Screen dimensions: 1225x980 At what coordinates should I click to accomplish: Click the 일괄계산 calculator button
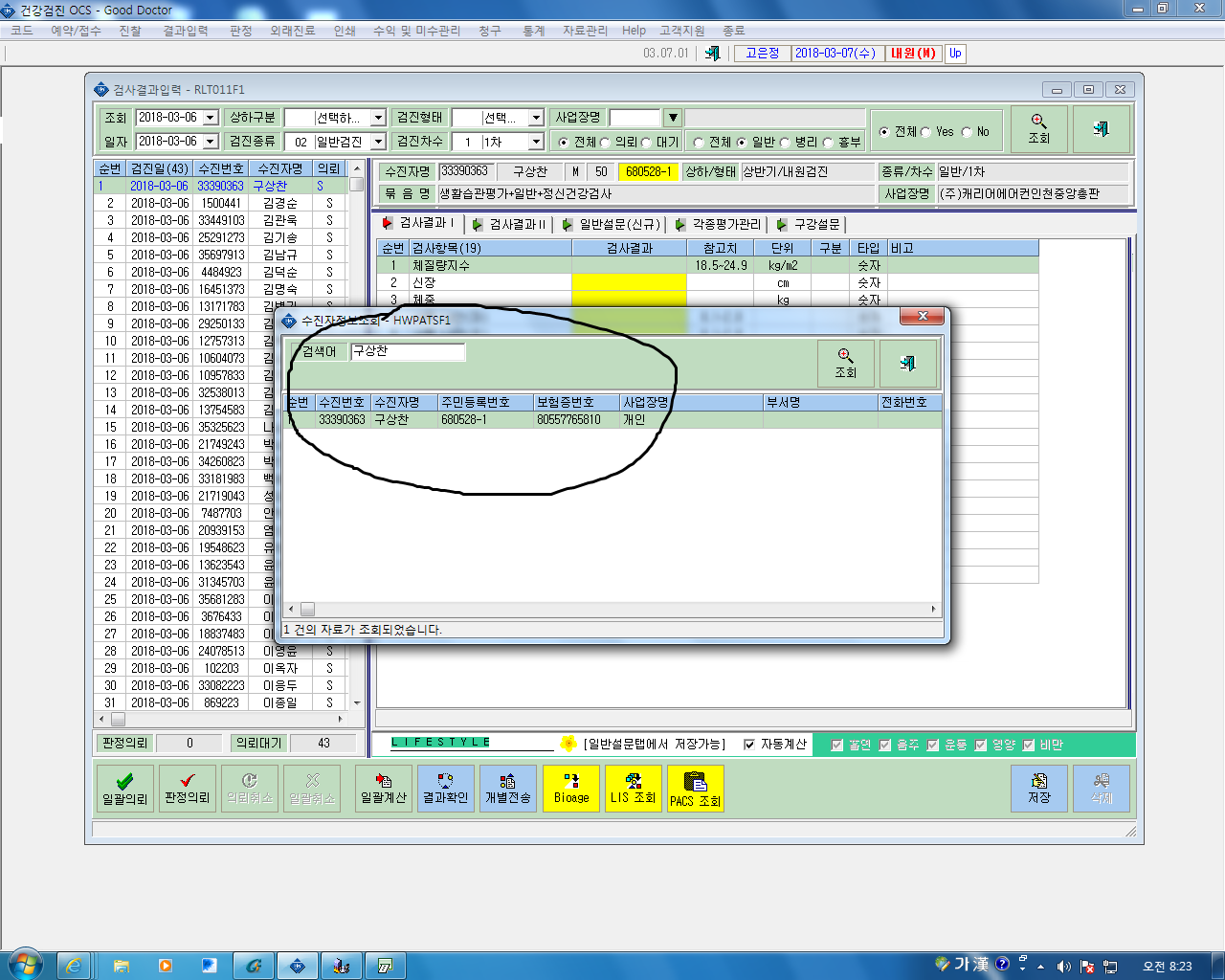(x=384, y=789)
